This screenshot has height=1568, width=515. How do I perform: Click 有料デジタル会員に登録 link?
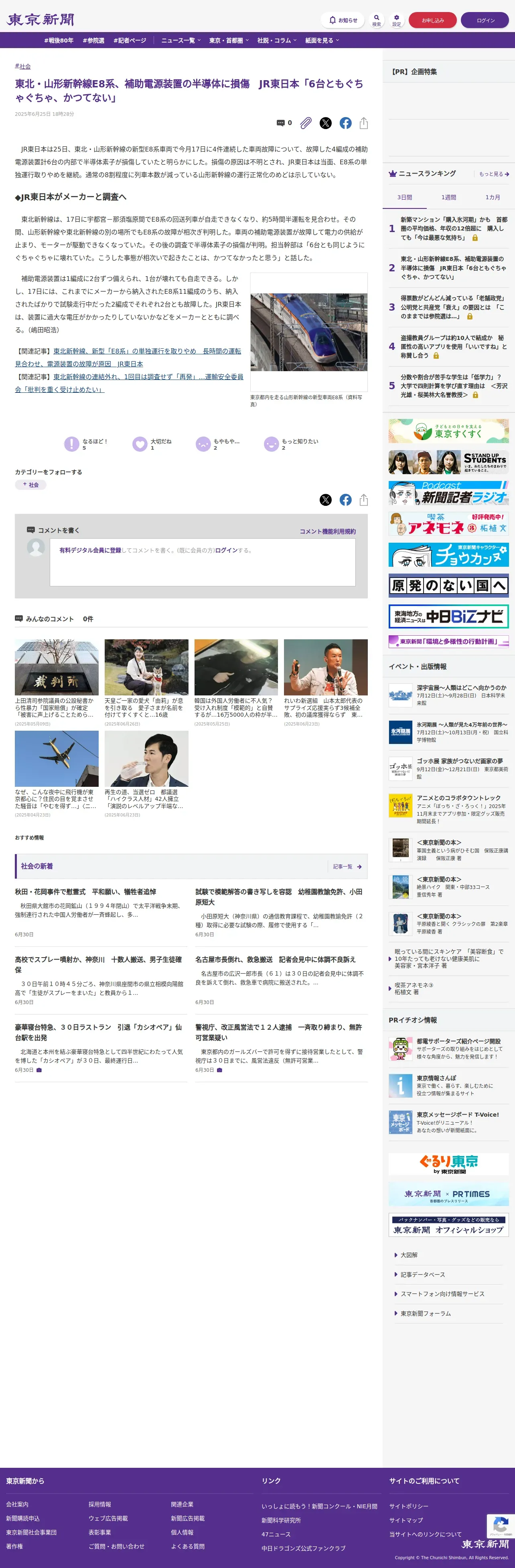[90, 550]
